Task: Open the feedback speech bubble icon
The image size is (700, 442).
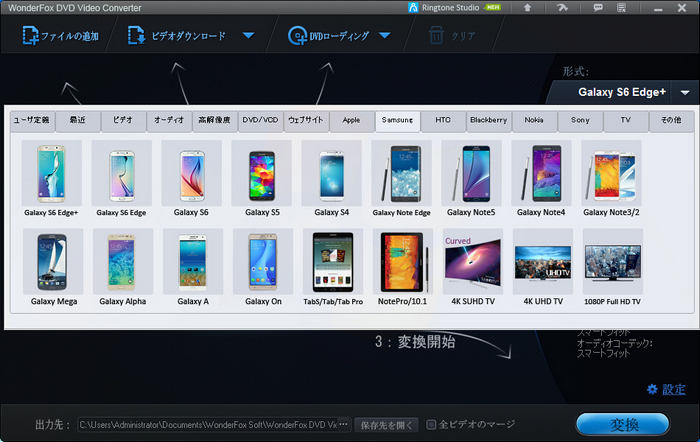Action: pos(598,8)
